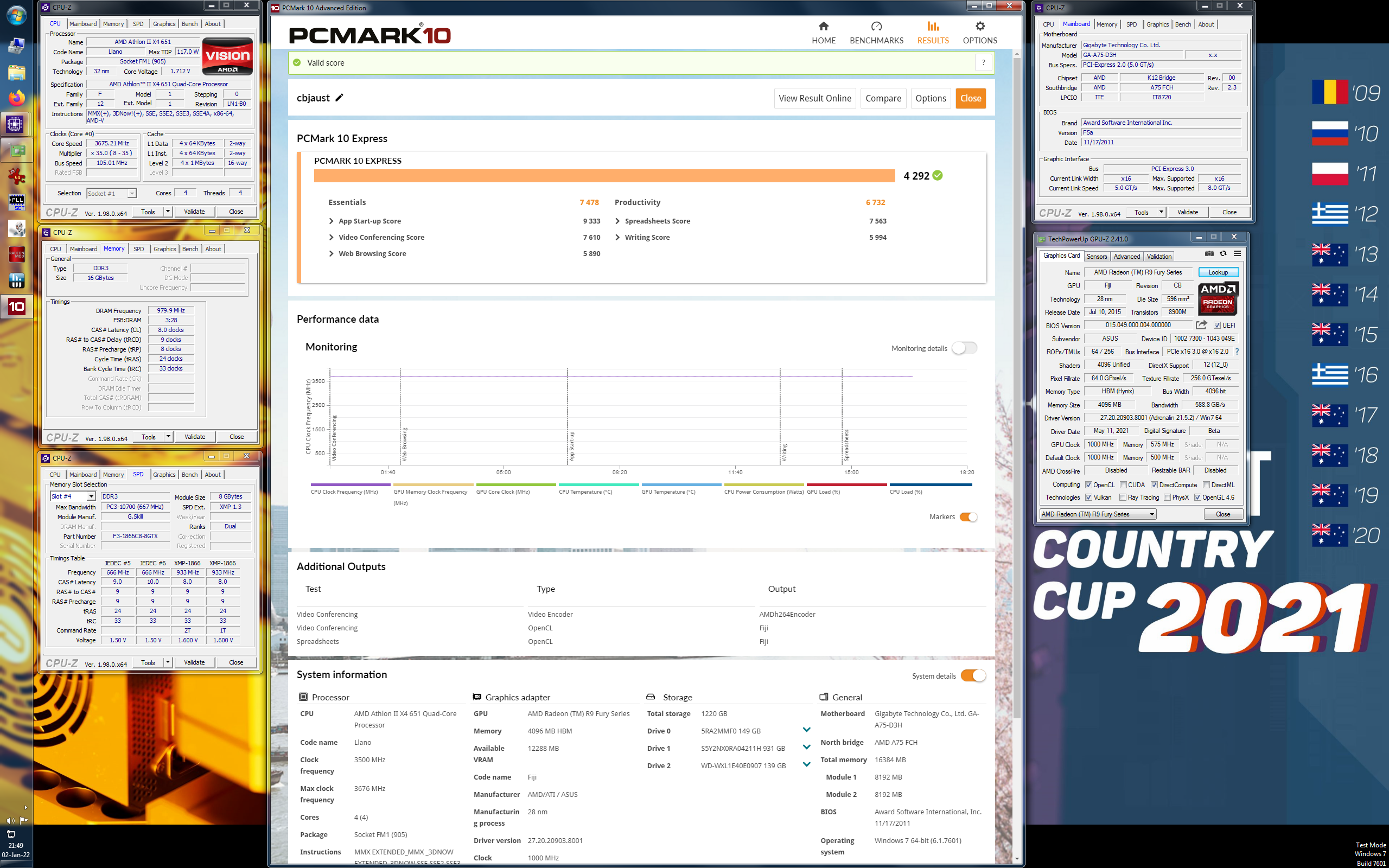The height and width of the screenshot is (868, 1389).
Task: Go to PCMark HOME icon
Action: (824, 27)
